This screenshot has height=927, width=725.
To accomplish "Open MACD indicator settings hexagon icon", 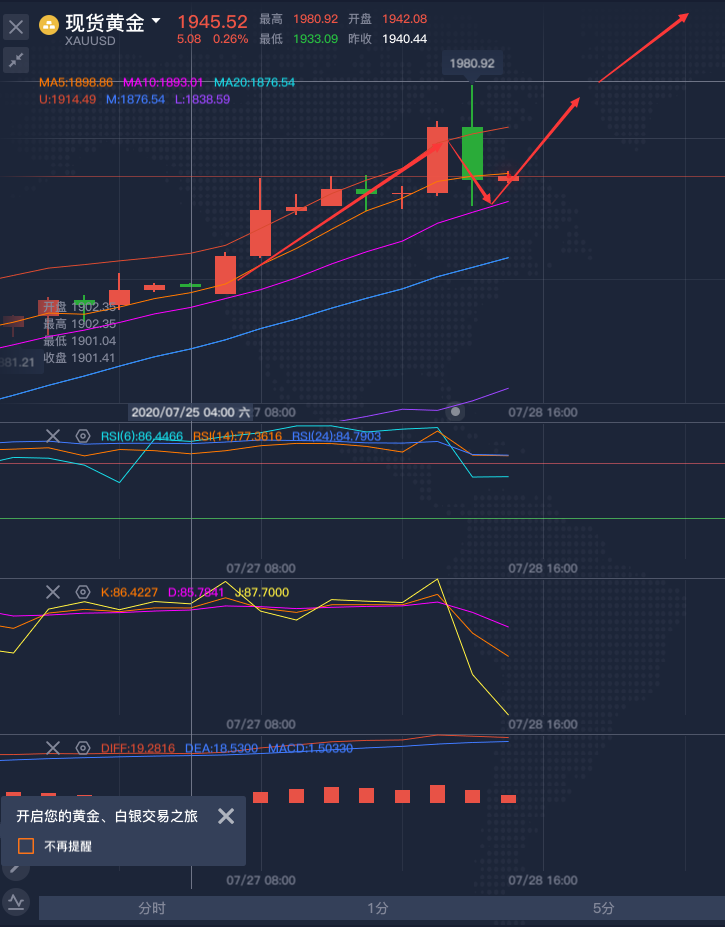I will [83, 748].
